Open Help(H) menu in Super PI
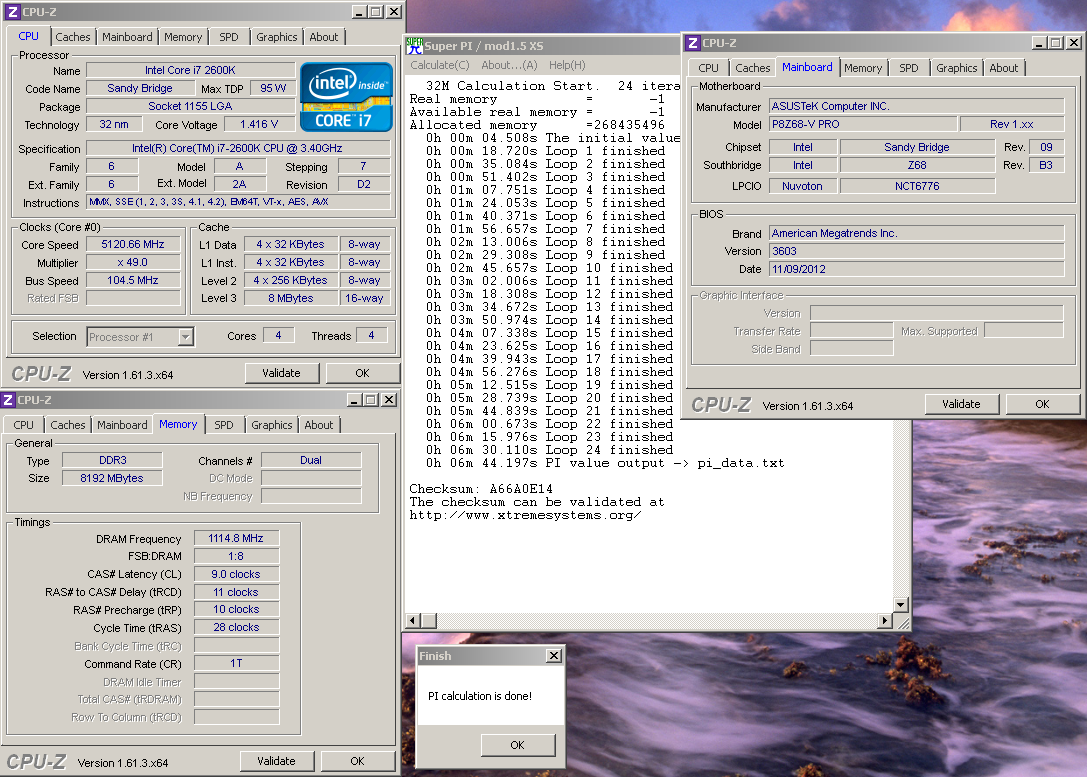Screen dimensions: 1087x777 567,64
